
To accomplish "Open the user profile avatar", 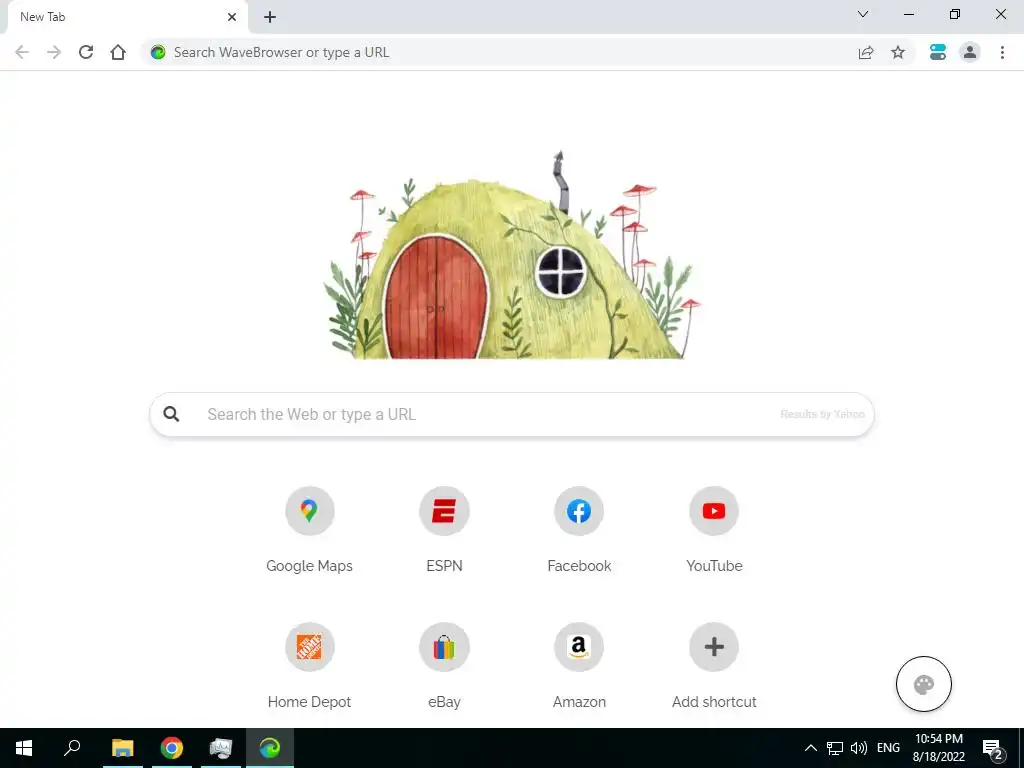I will 970,52.
